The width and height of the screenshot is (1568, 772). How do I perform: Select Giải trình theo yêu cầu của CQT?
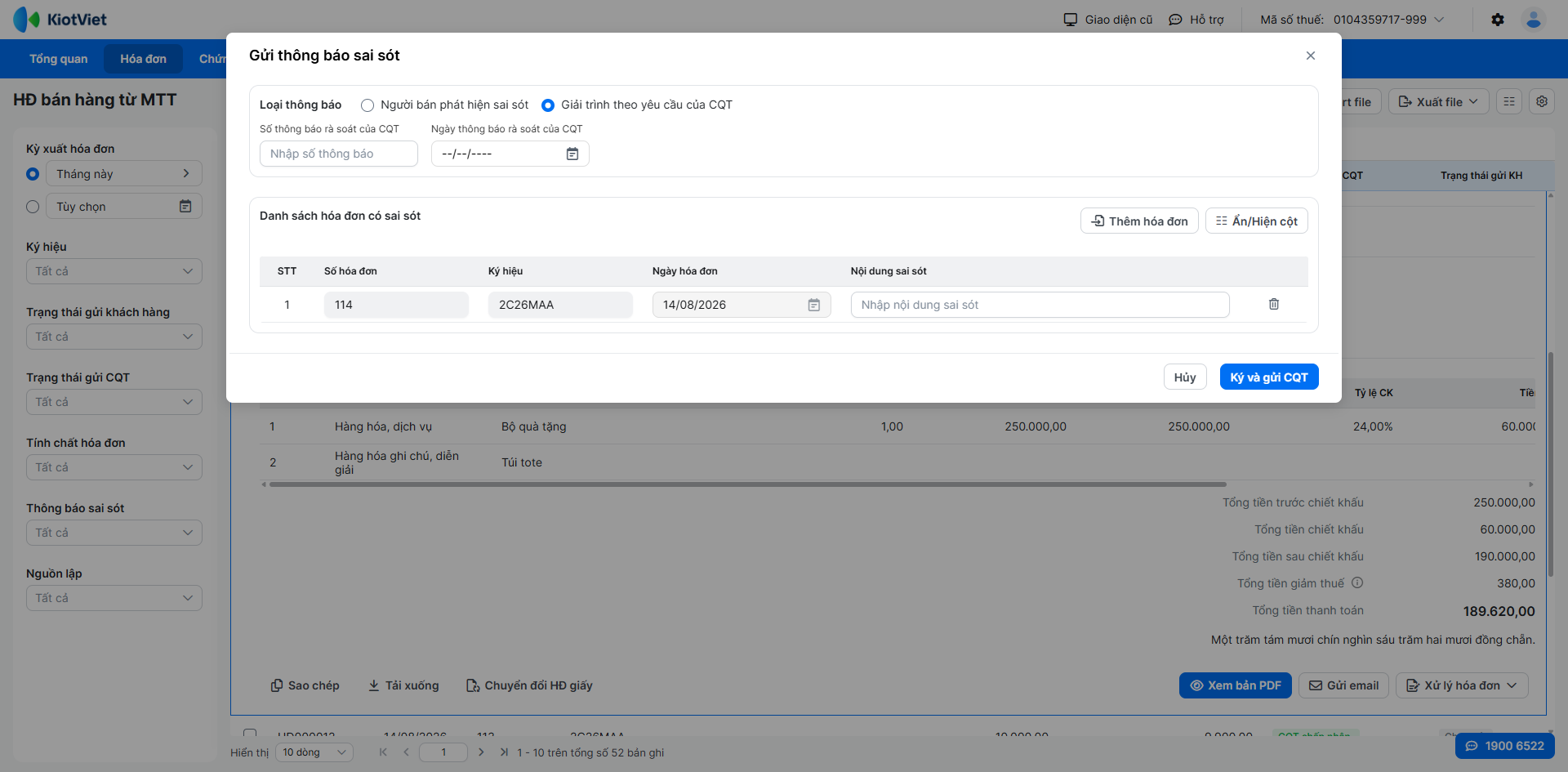click(x=548, y=105)
